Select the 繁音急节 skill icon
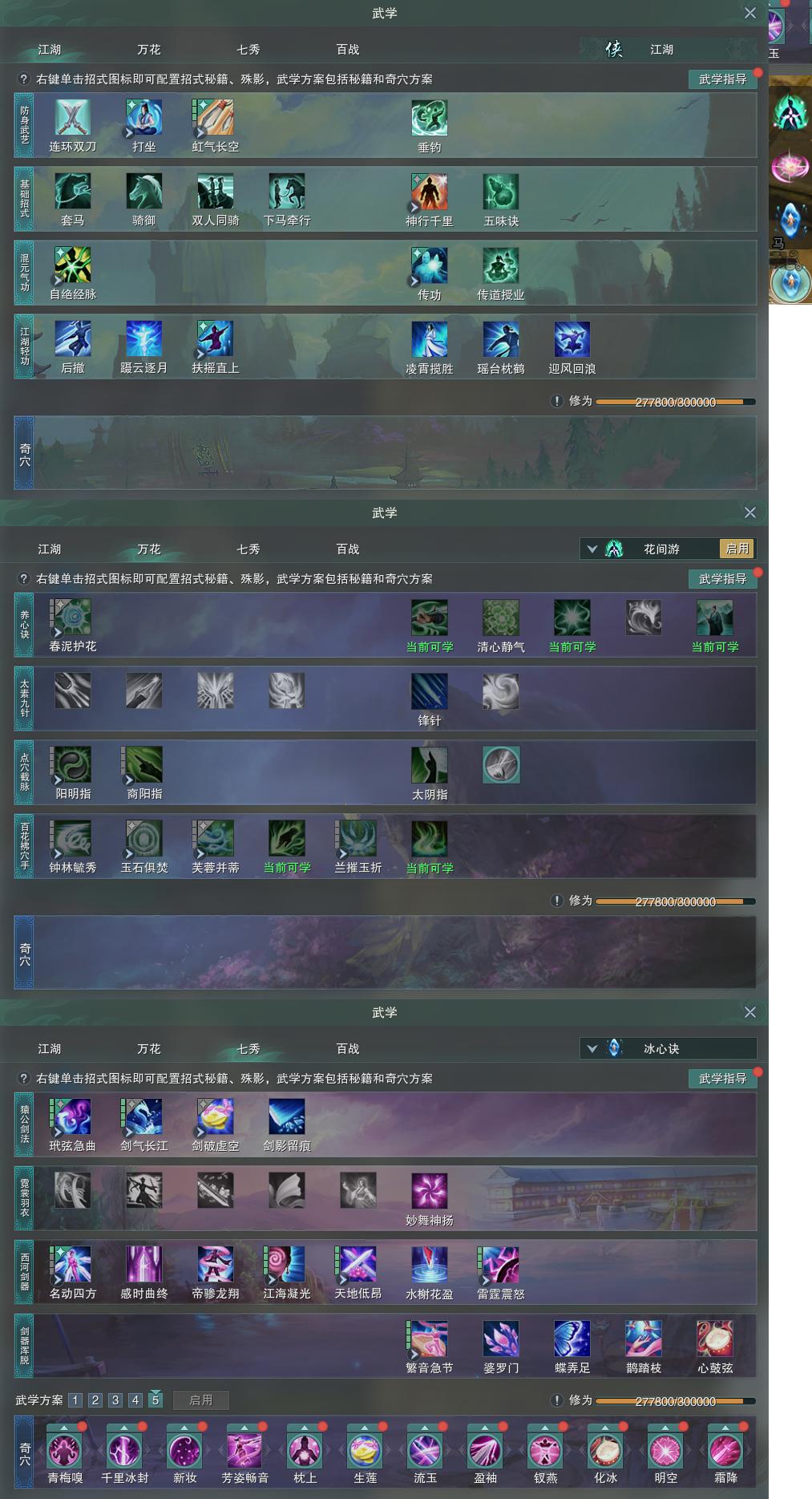 pos(430,1339)
